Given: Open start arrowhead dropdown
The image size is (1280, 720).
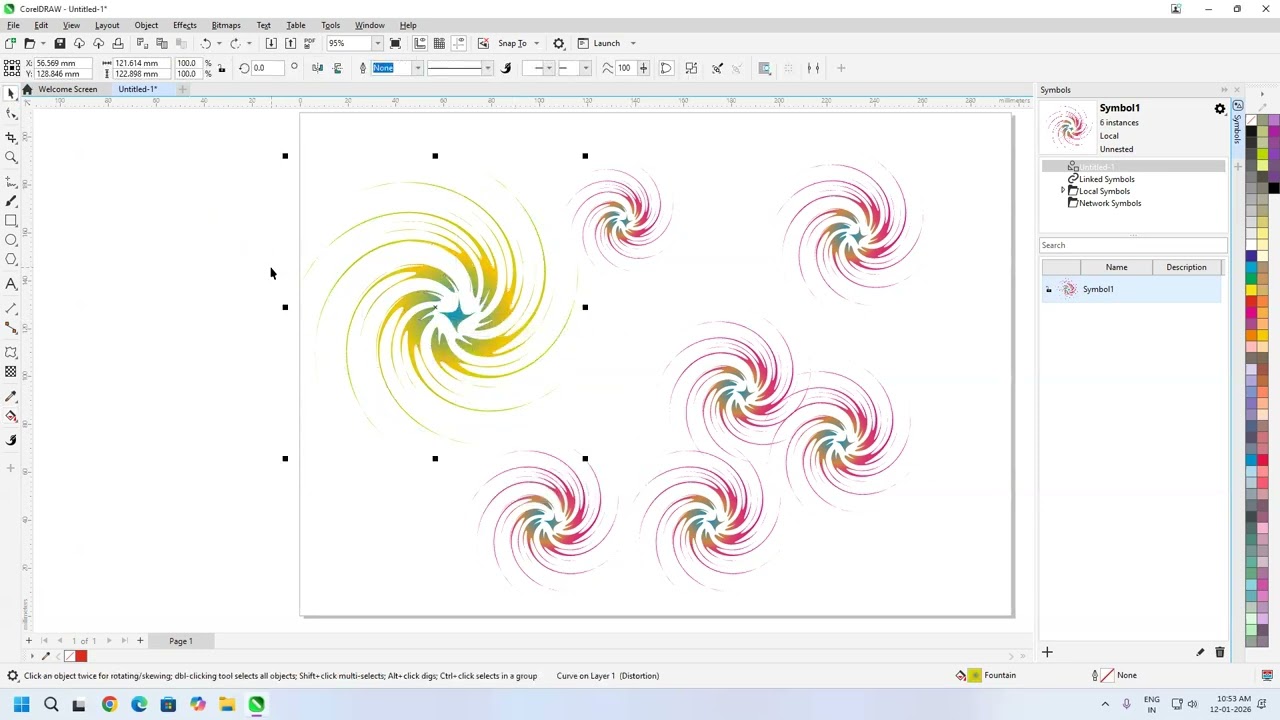Looking at the screenshot, I should (549, 68).
